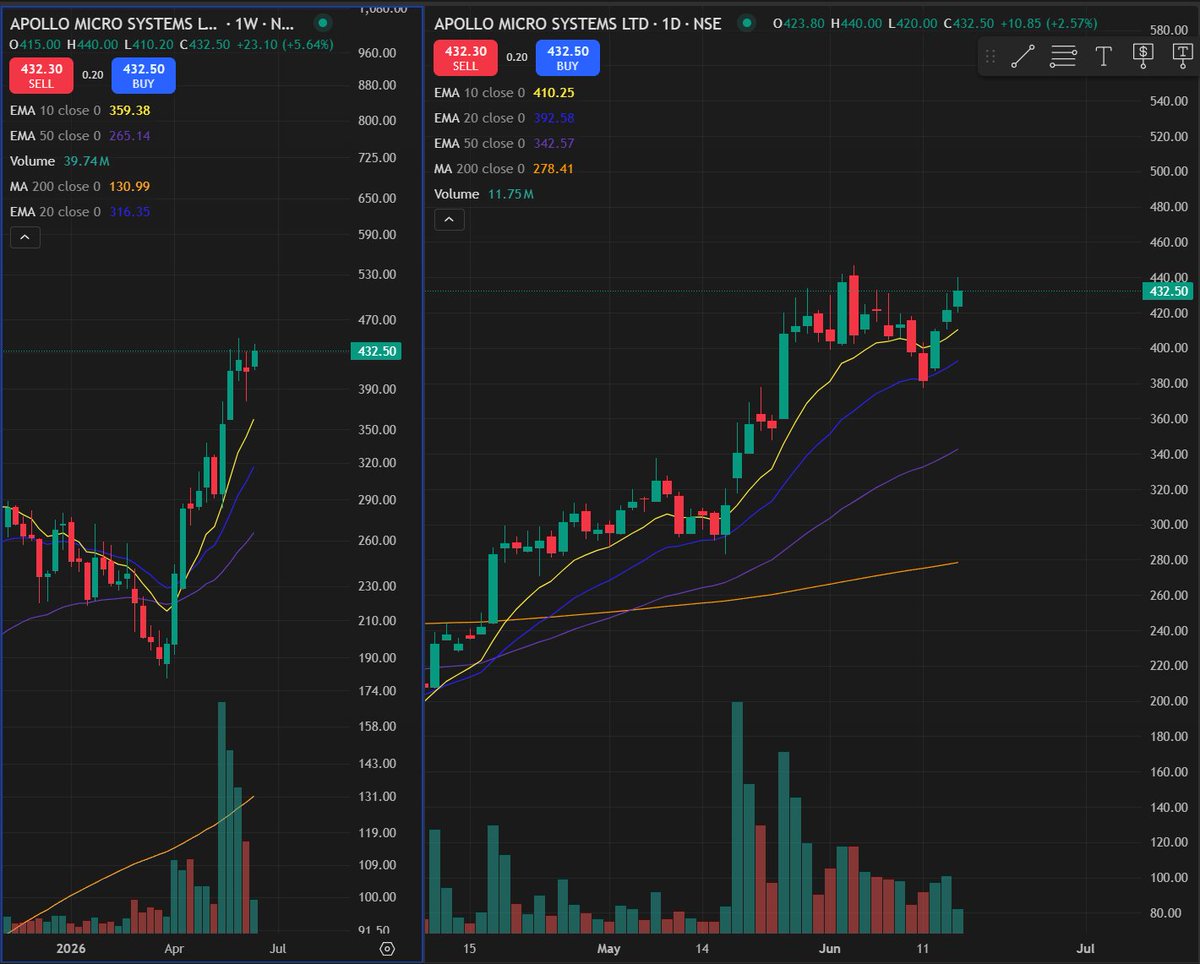Click the May label on daily time axis
The width and height of the screenshot is (1200, 964).
click(x=609, y=947)
